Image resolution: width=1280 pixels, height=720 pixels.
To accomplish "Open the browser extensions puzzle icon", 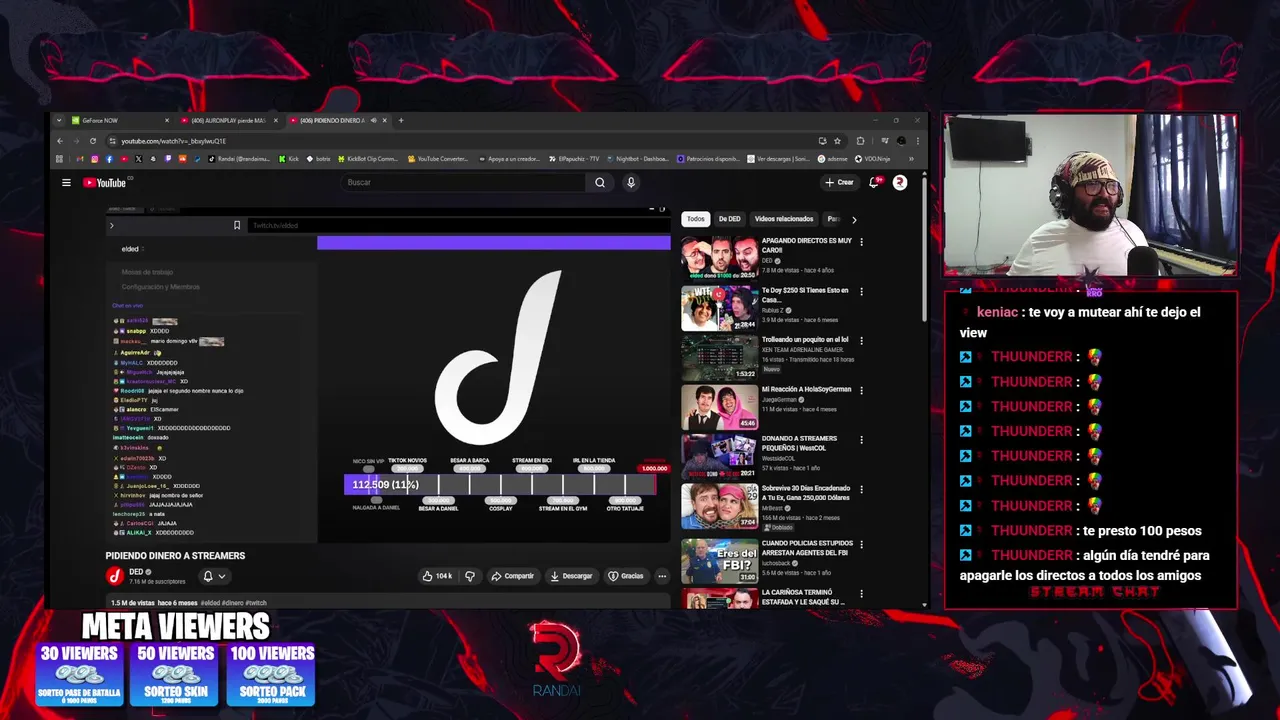I will (x=860, y=141).
